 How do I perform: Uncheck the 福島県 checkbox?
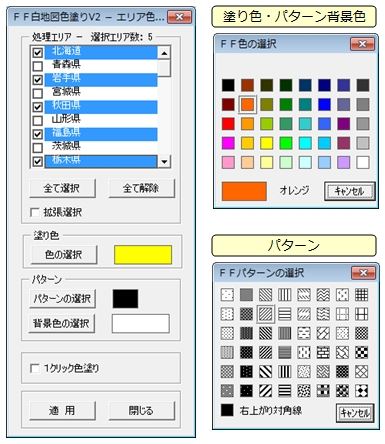(x=38, y=134)
